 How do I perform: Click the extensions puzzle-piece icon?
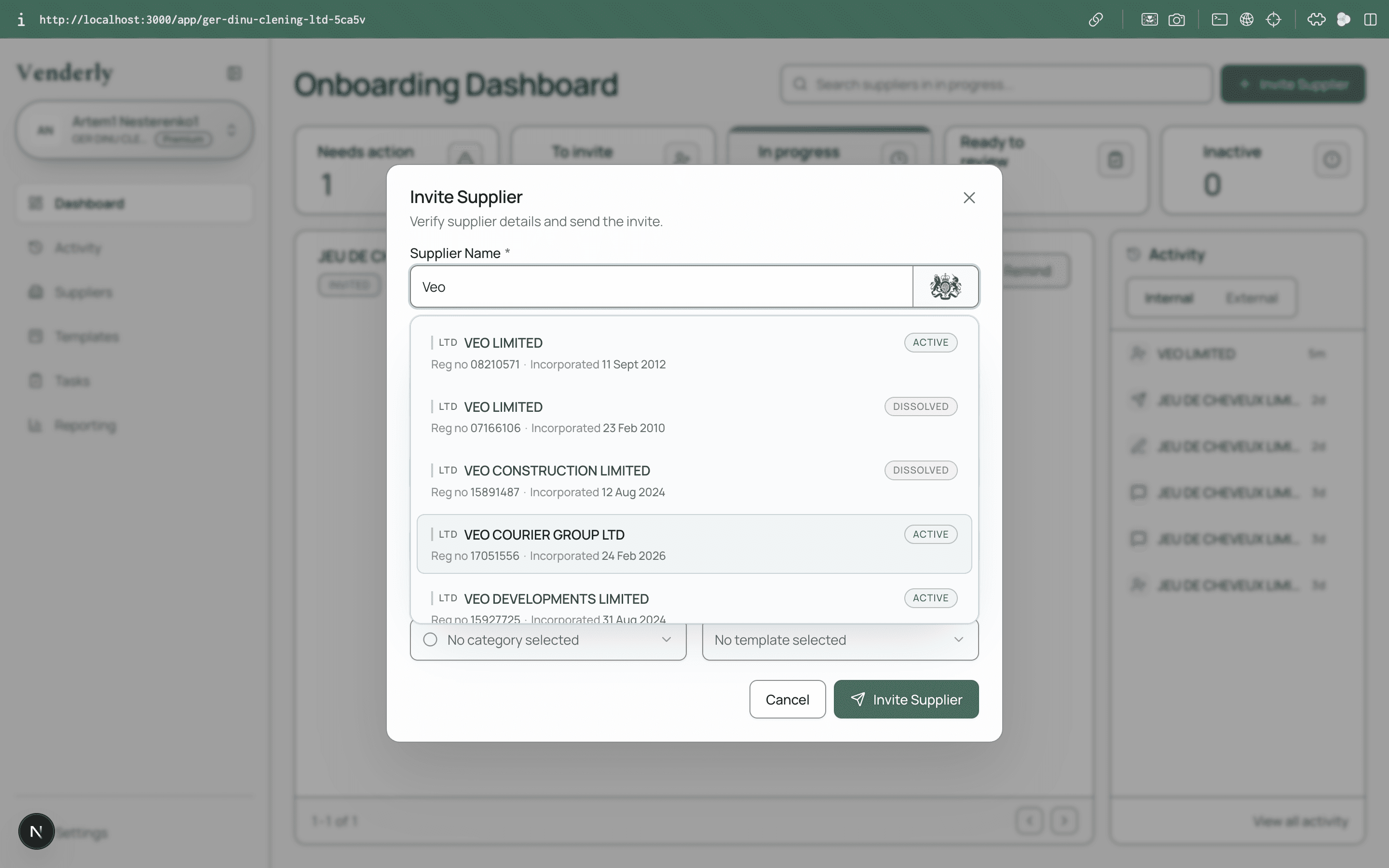tap(1316, 19)
